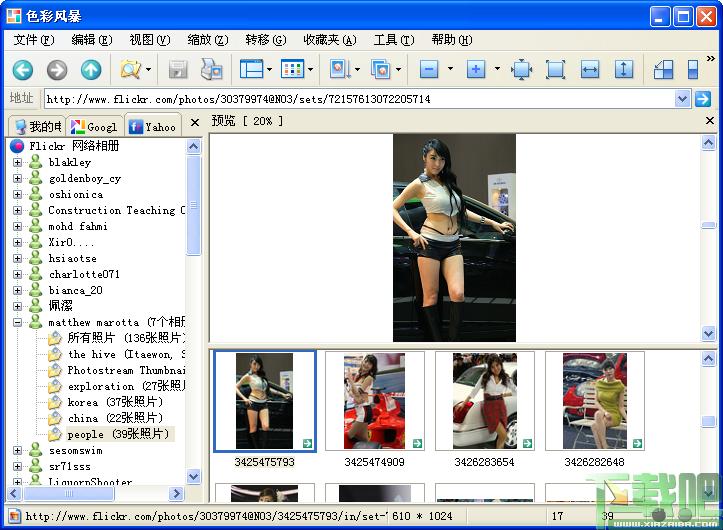Click thumbnail list scroll-up arrow
The image size is (723, 530).
pyautogui.click(x=709, y=358)
